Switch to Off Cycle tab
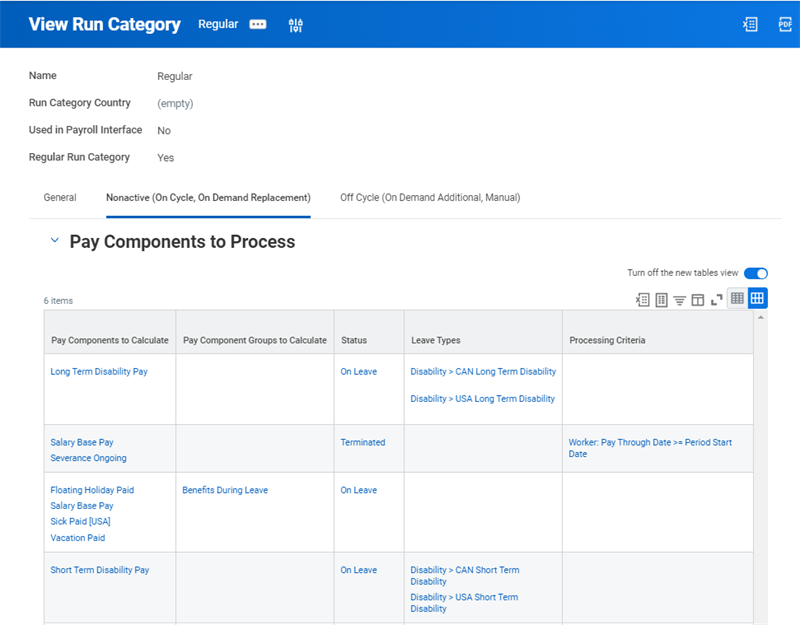 430,197
